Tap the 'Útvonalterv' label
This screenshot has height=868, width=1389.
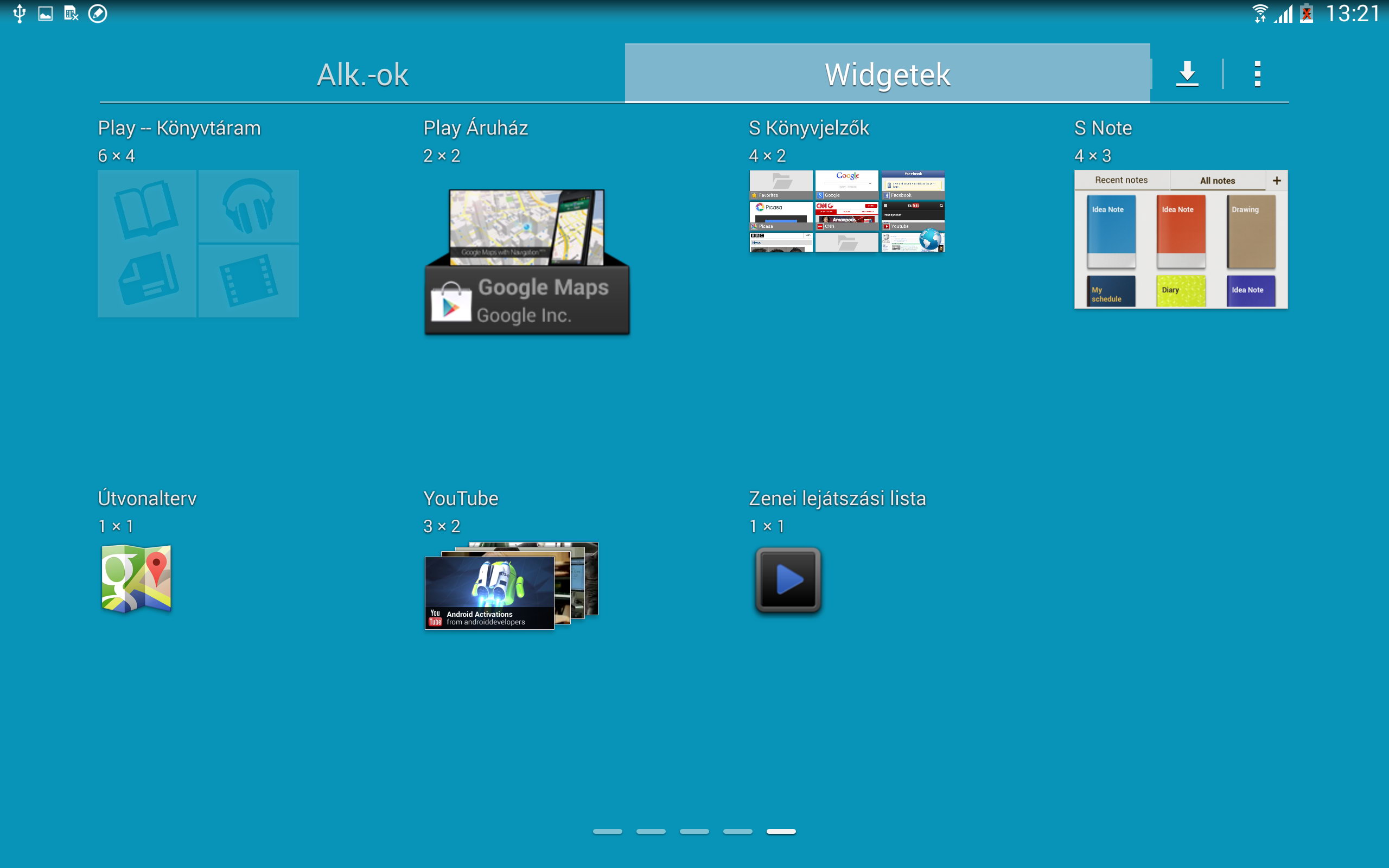click(147, 497)
